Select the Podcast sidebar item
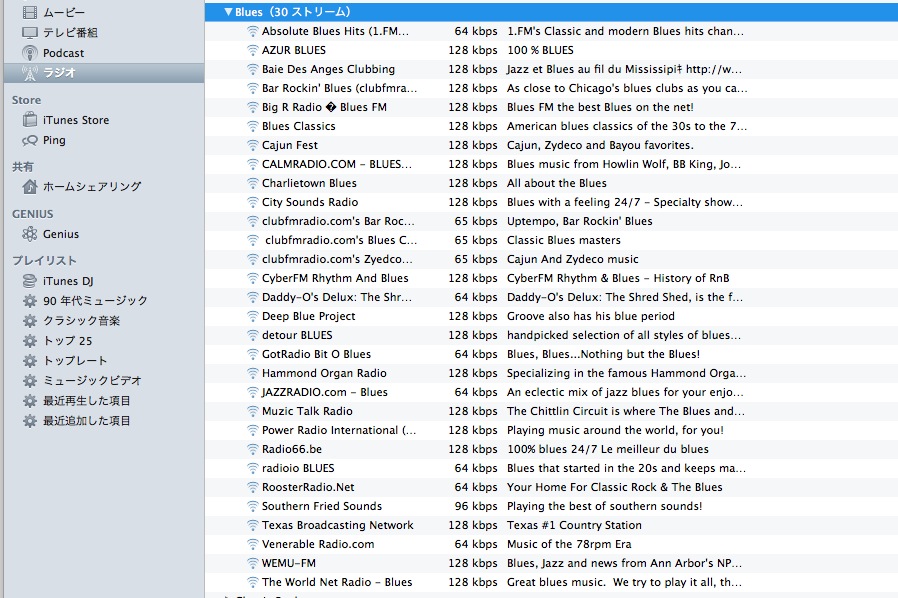This screenshot has width=898, height=598. [64, 53]
